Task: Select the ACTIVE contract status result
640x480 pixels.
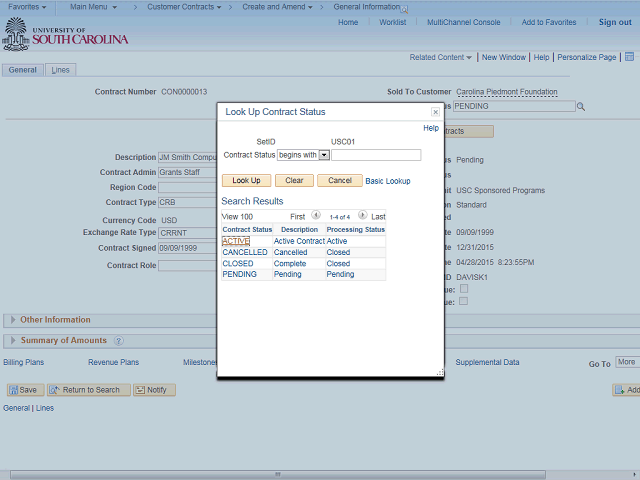Action: pos(236,241)
